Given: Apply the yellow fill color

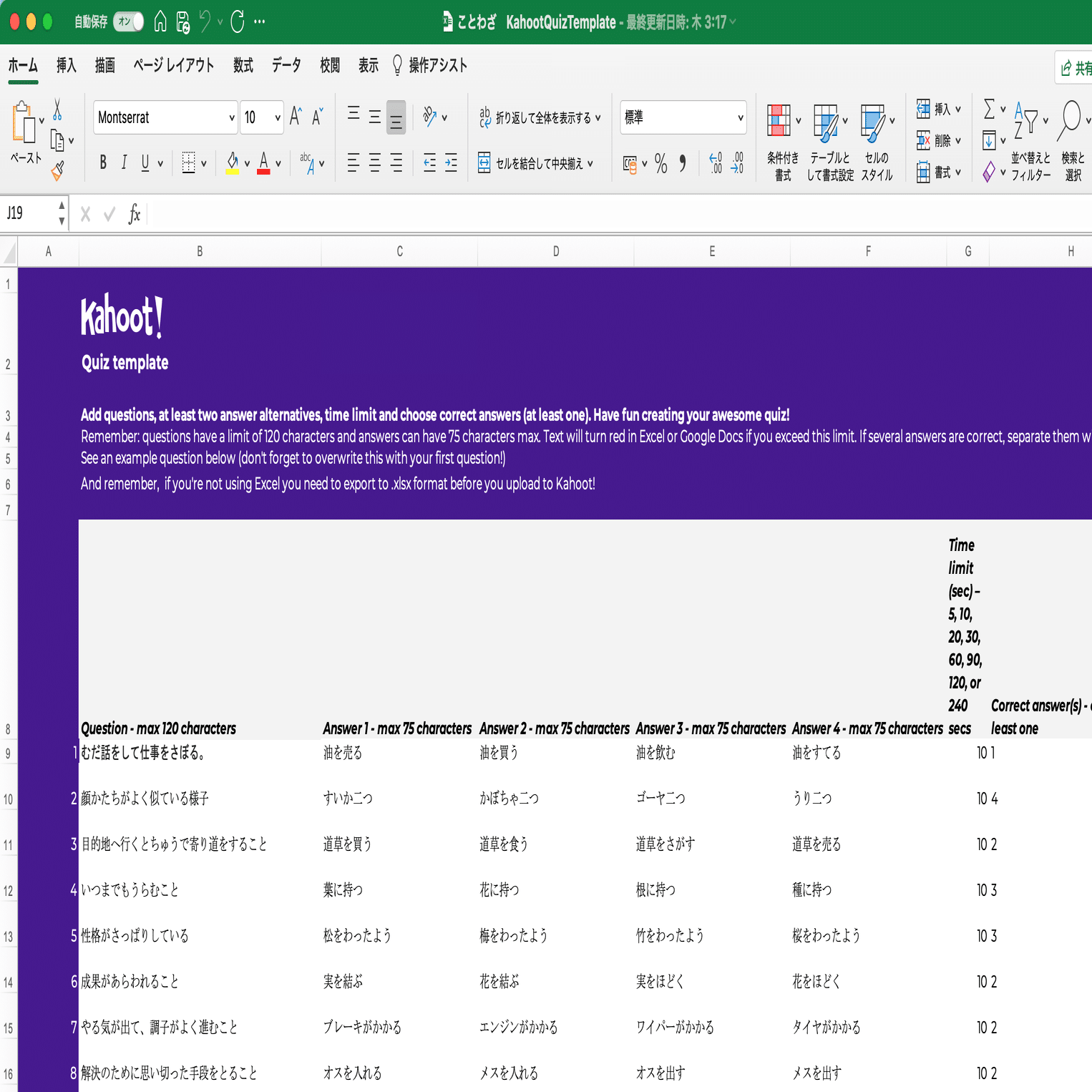Looking at the screenshot, I should (233, 163).
